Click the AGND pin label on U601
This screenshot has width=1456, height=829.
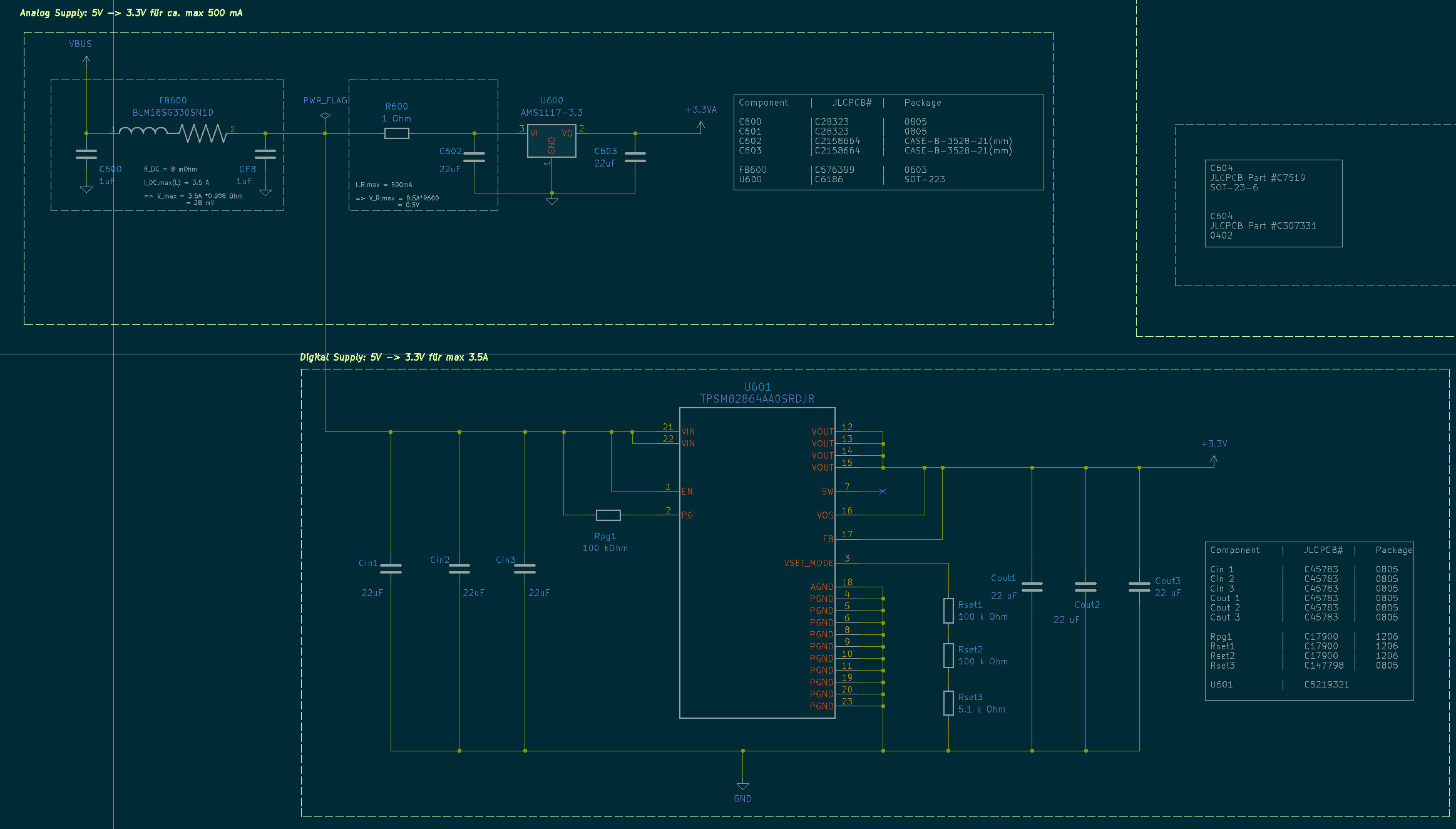(822, 587)
